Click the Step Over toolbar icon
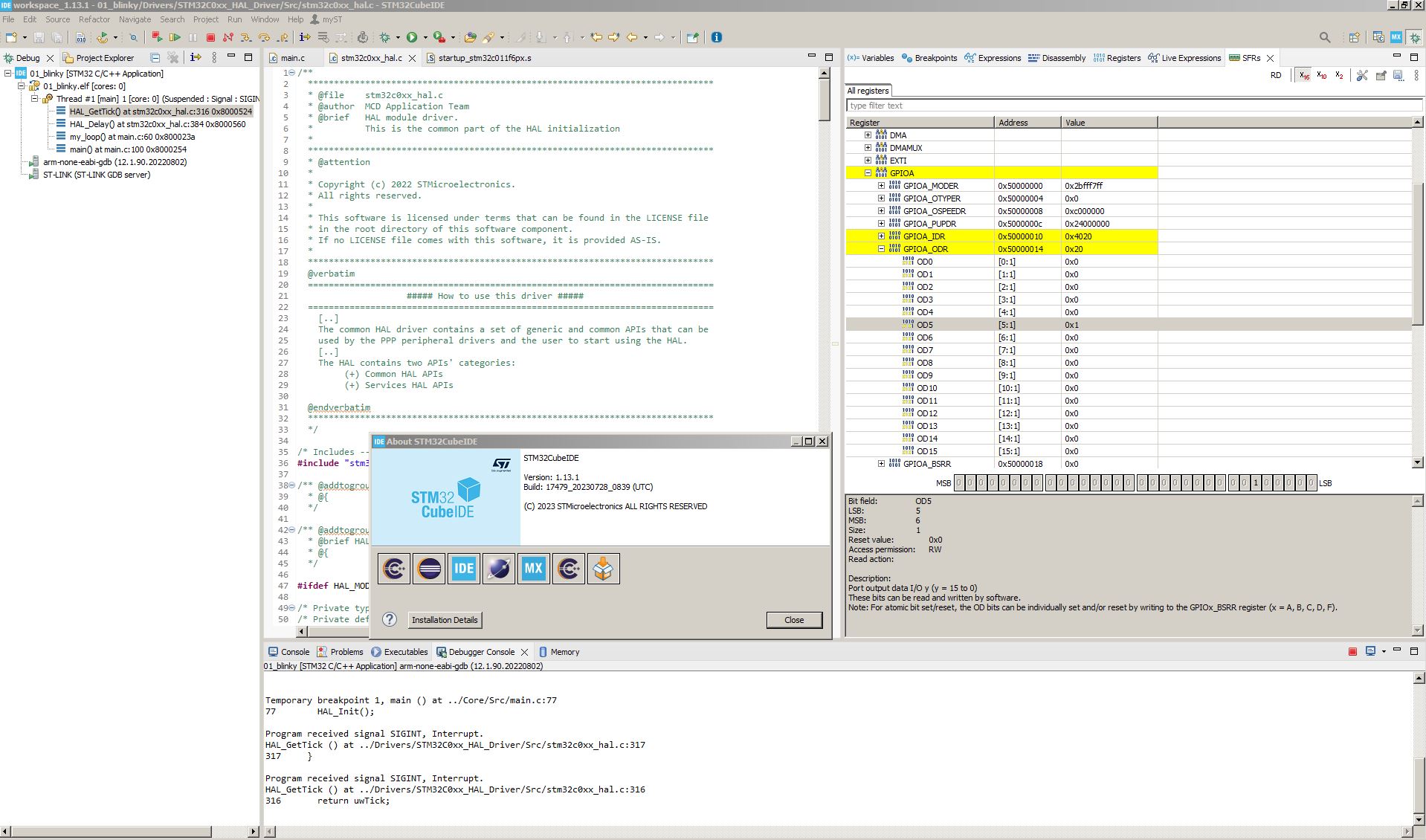1426x840 pixels. pyautogui.click(x=263, y=37)
